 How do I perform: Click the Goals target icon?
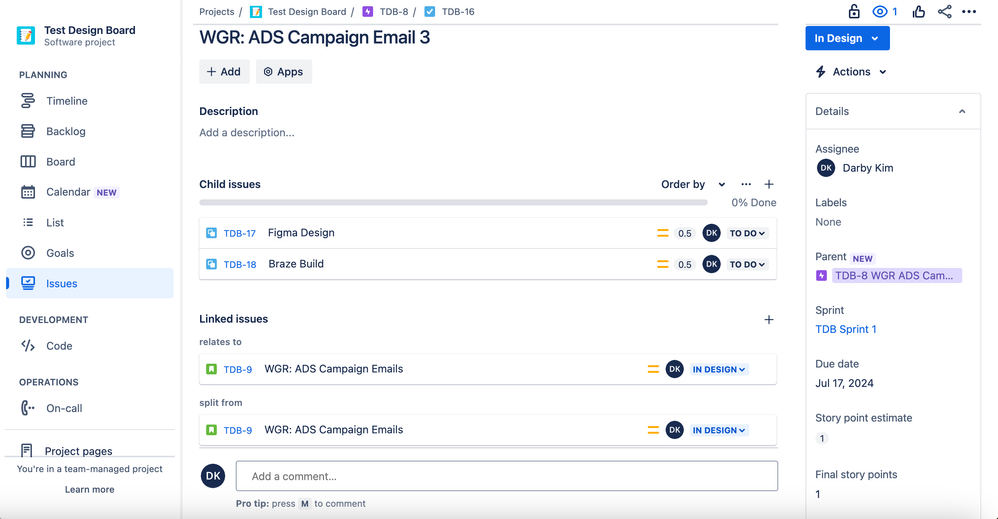(x=28, y=253)
